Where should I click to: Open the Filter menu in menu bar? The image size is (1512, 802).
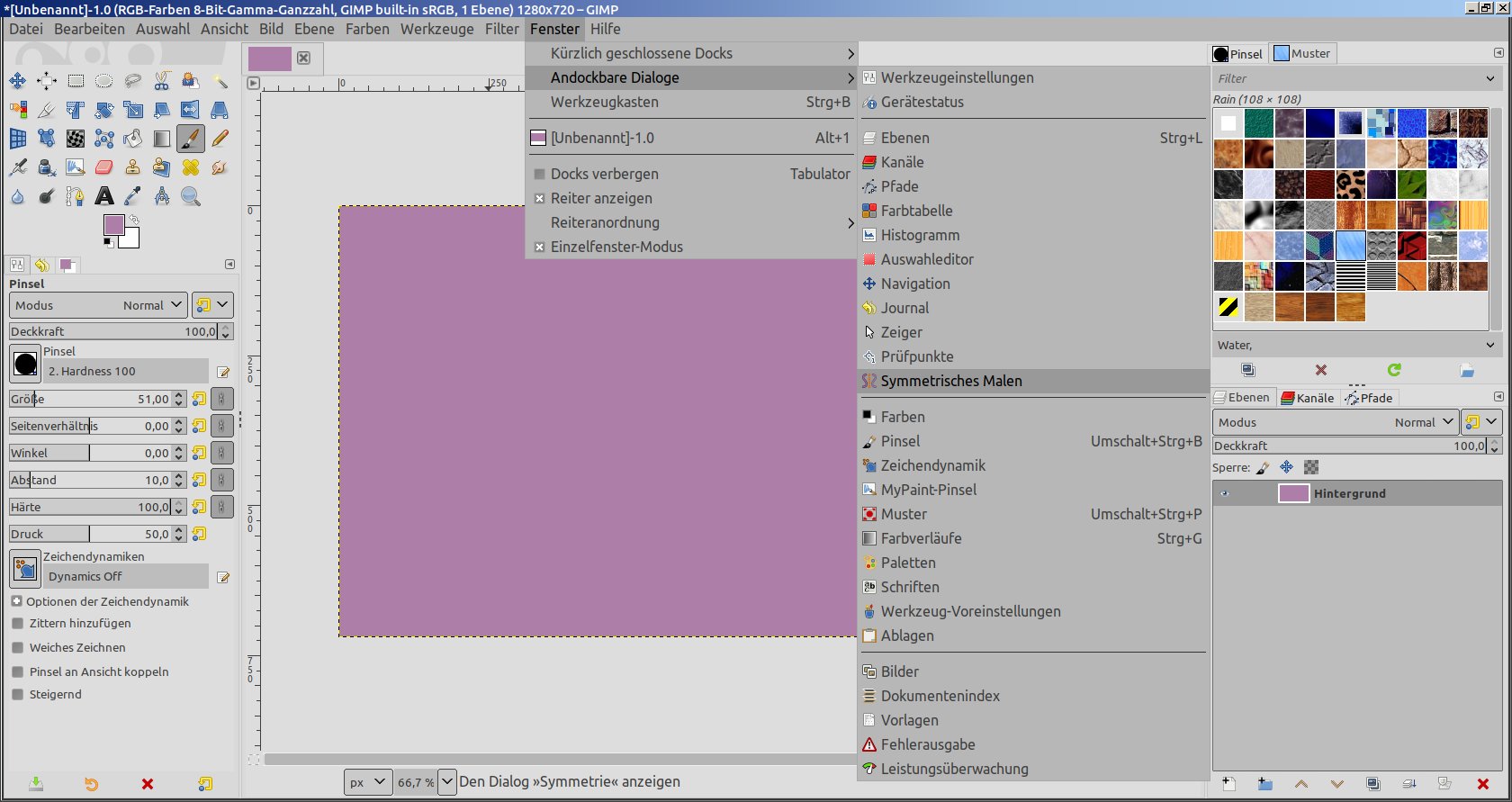pyautogui.click(x=502, y=29)
